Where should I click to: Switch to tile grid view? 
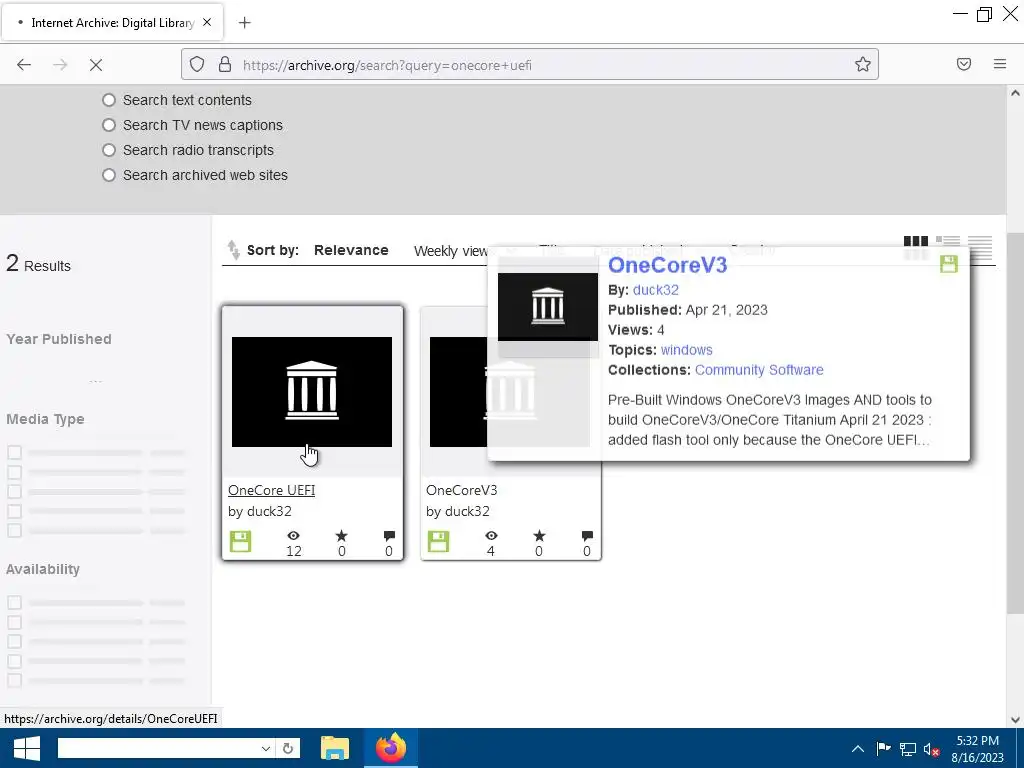(916, 248)
